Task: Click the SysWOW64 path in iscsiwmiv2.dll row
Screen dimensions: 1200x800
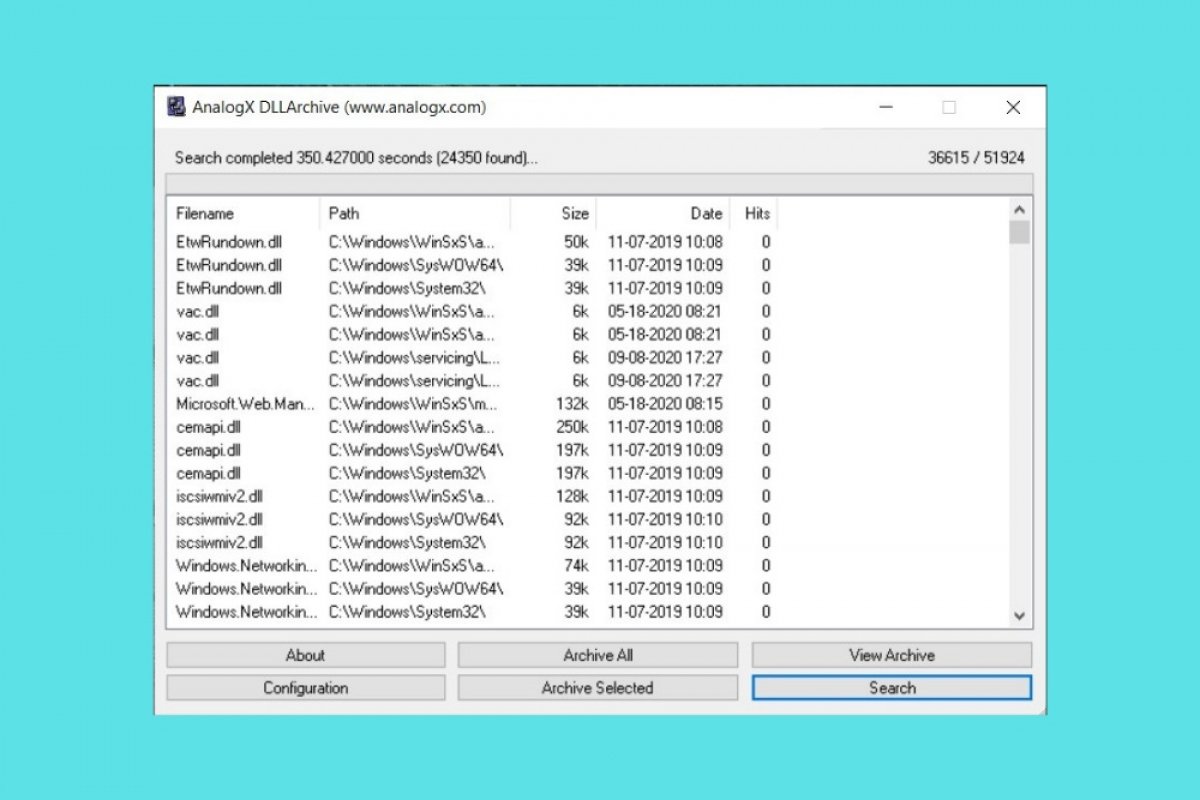Action: [x=416, y=519]
